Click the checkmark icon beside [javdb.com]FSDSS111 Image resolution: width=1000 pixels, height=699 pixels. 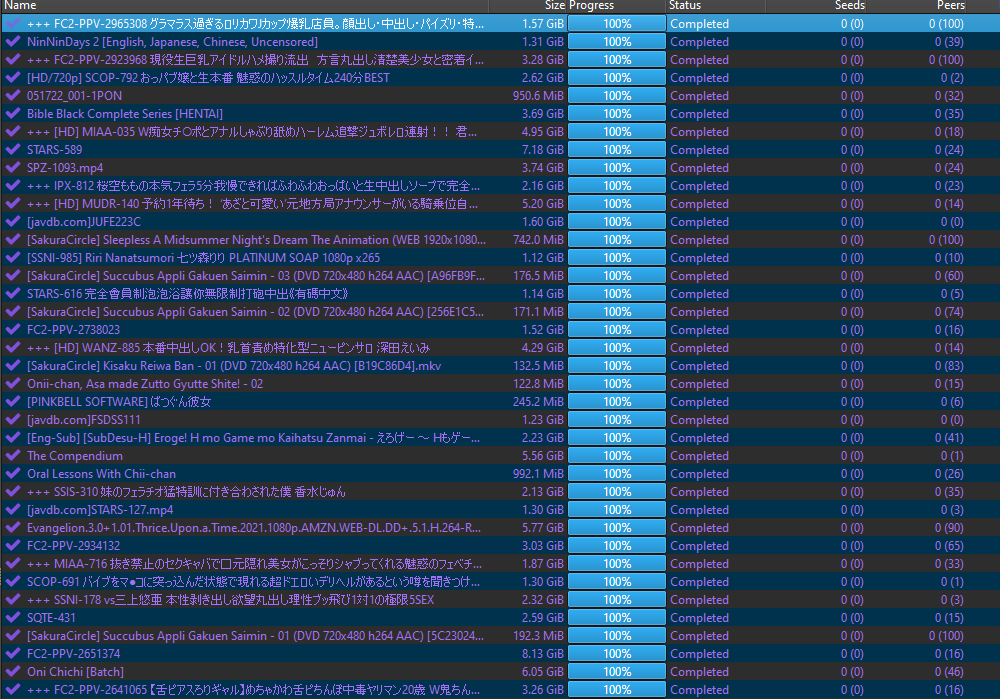point(12,419)
